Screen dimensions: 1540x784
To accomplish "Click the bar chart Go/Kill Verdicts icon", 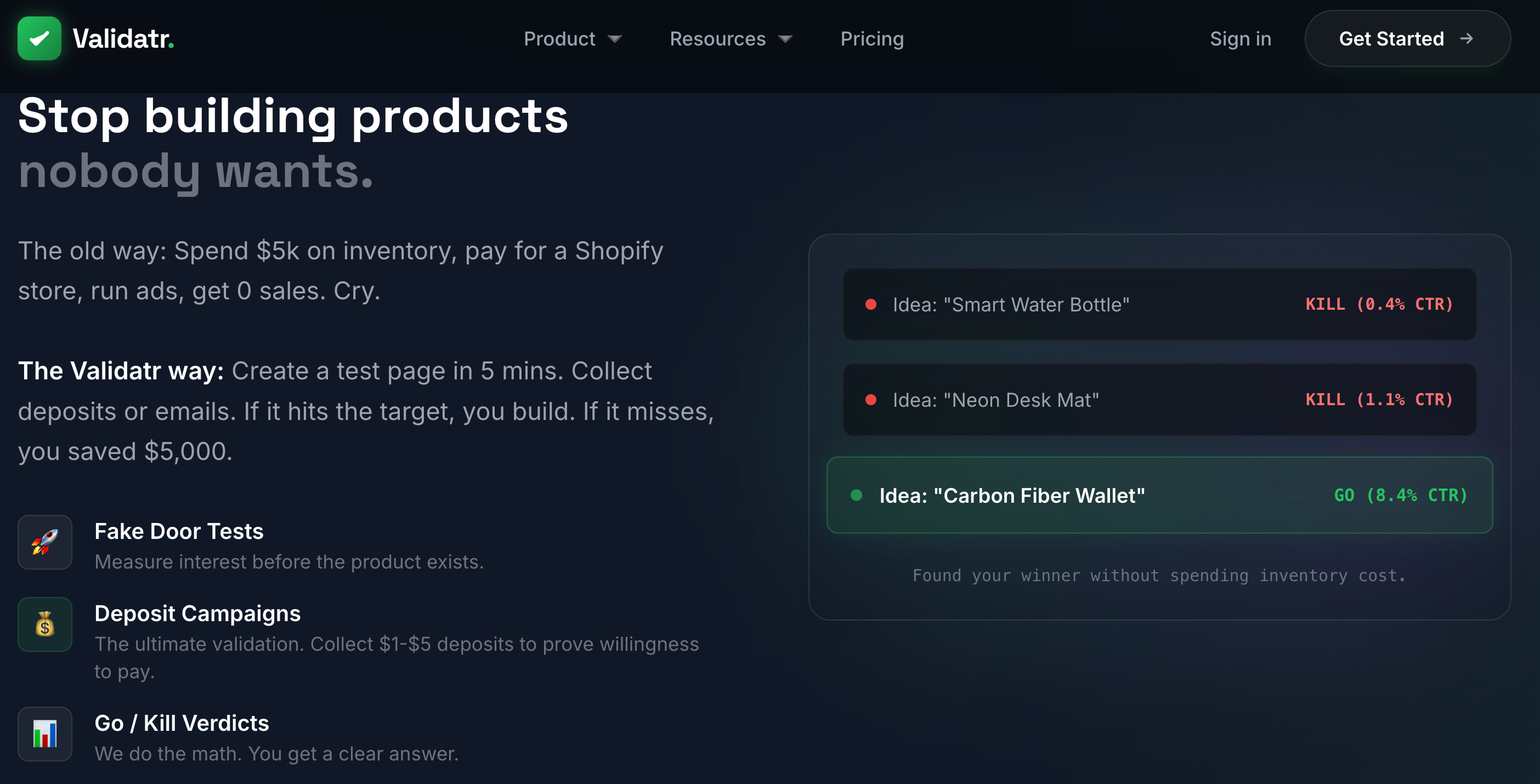I will coord(45,734).
